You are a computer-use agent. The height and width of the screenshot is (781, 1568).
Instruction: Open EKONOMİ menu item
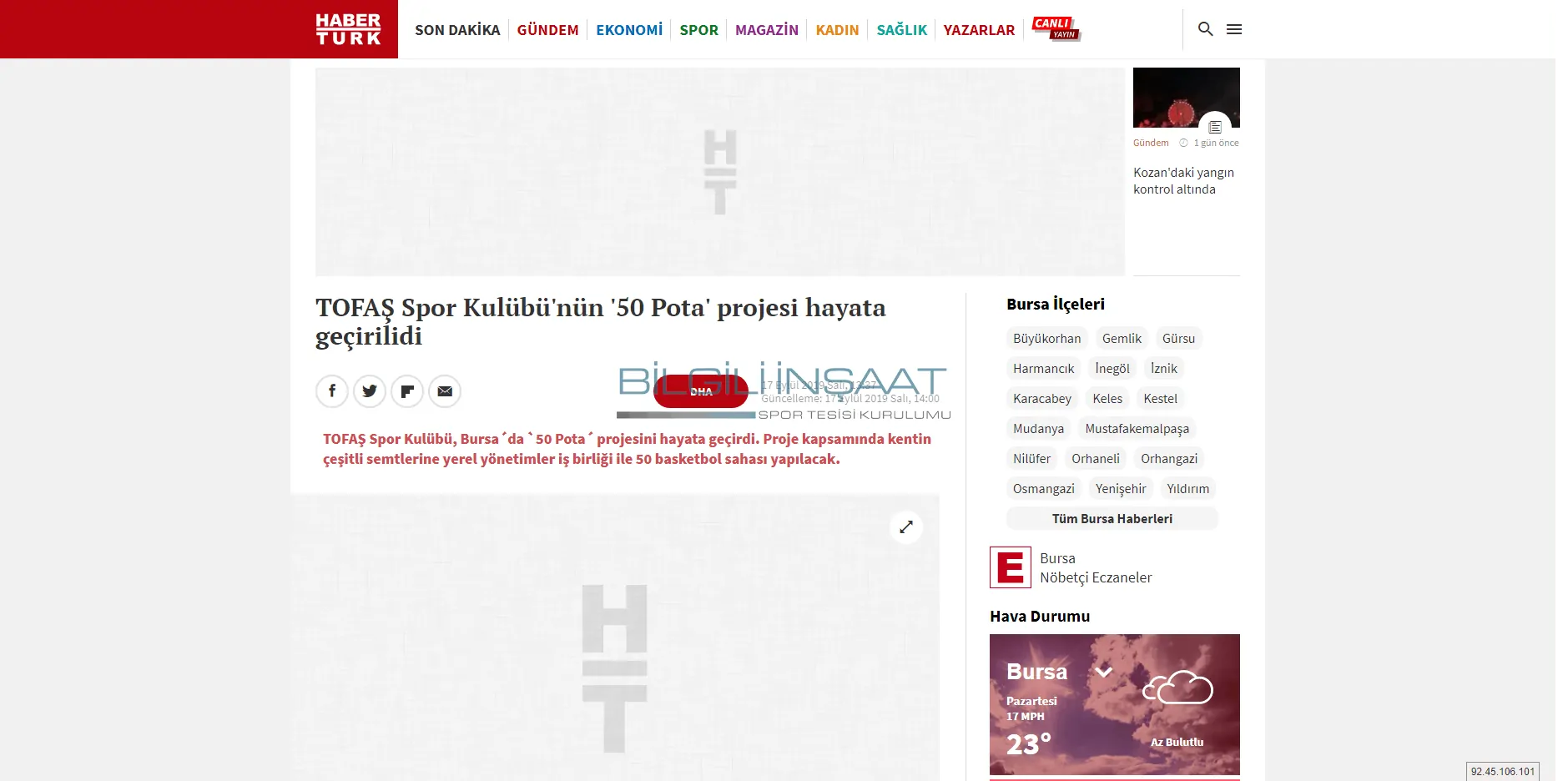[629, 30]
